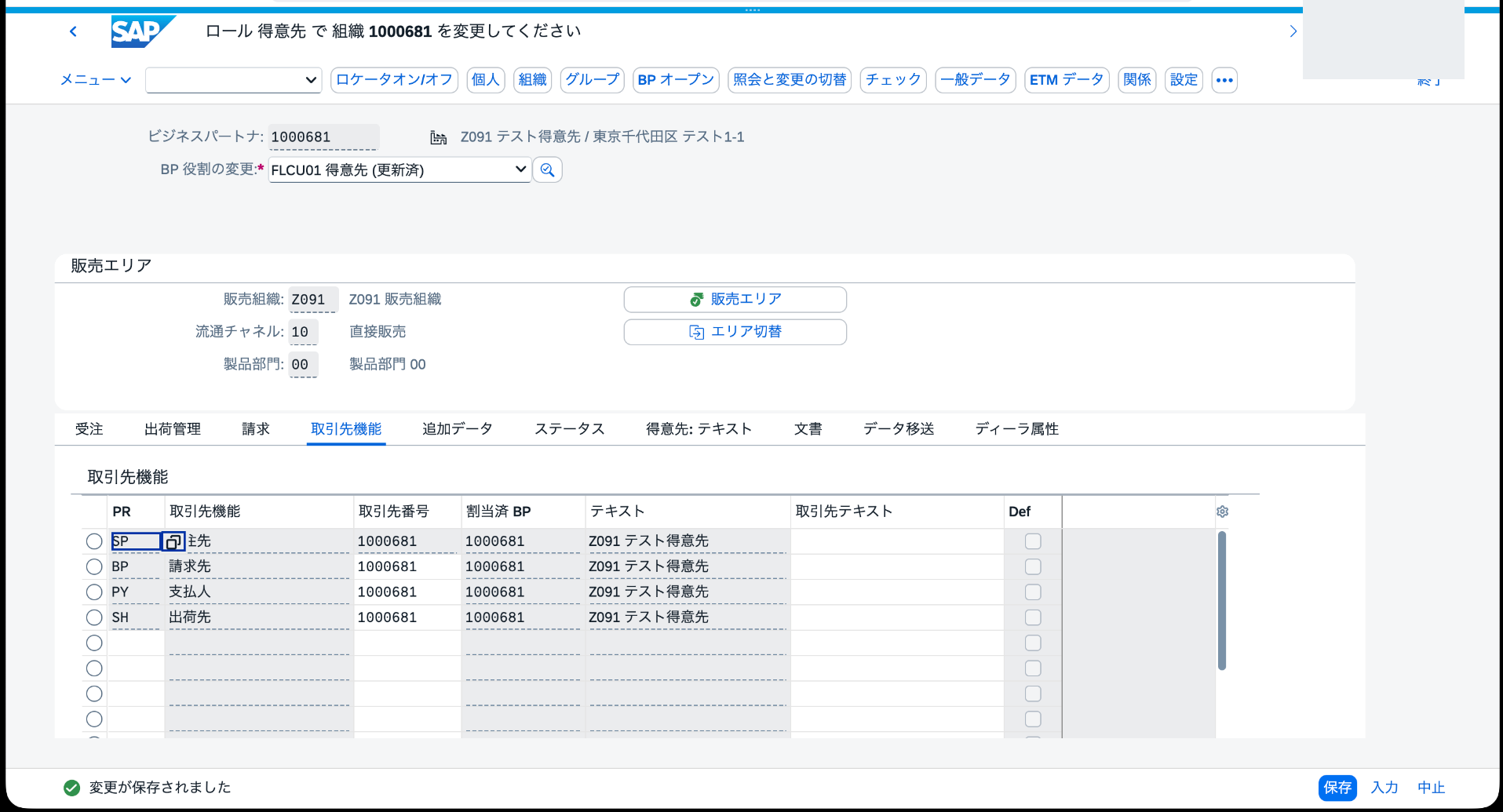Click the 組織 toolbar button
1503x812 pixels.
point(532,80)
